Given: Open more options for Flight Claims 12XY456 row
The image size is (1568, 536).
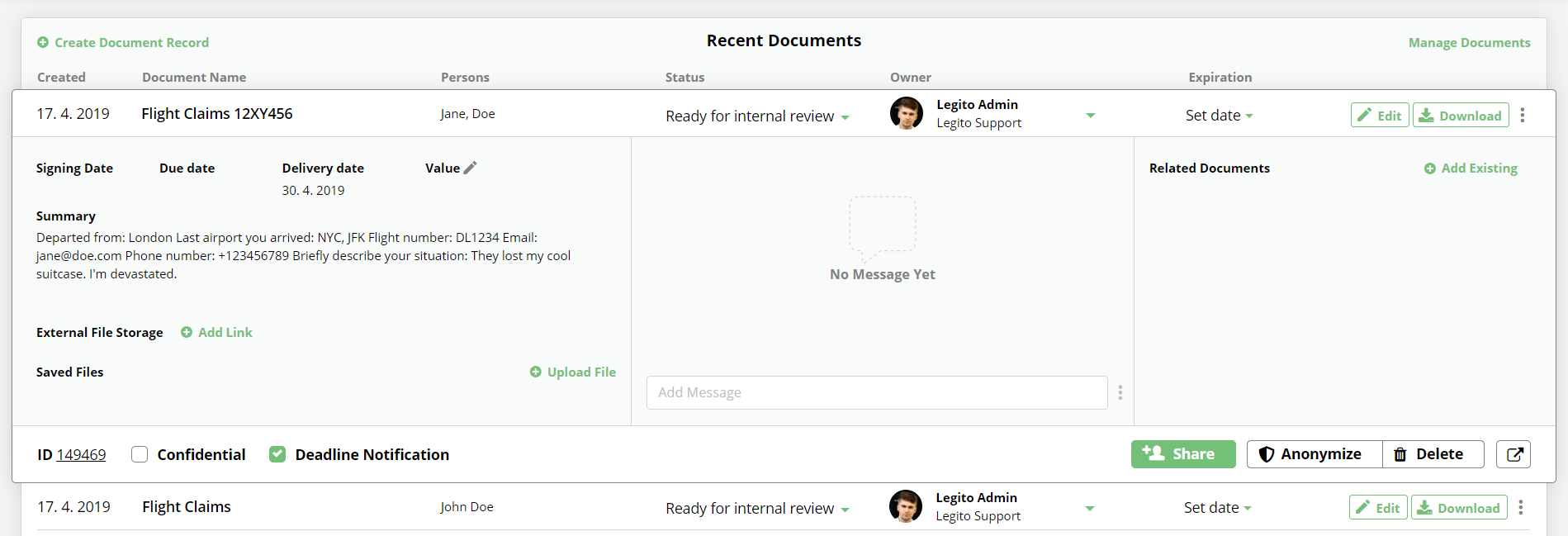Looking at the screenshot, I should (x=1523, y=115).
